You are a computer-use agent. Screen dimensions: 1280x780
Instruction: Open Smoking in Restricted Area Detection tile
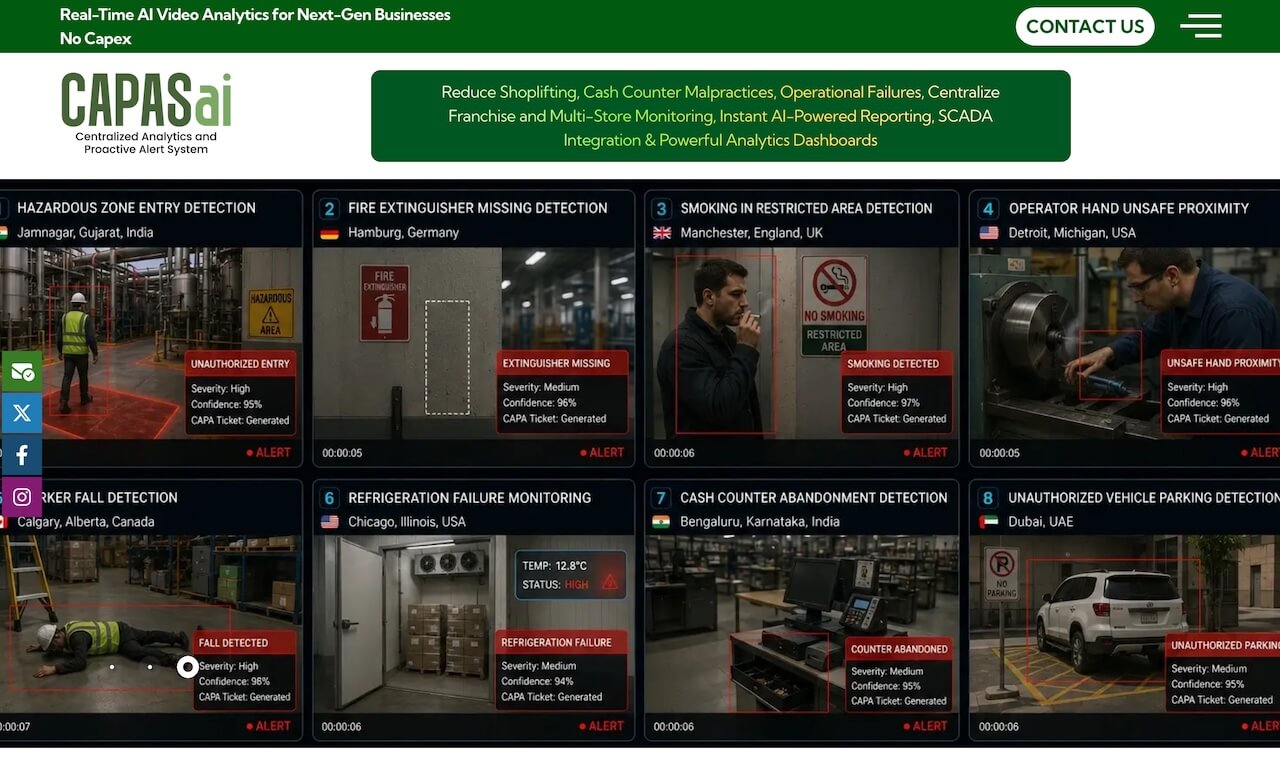802,329
